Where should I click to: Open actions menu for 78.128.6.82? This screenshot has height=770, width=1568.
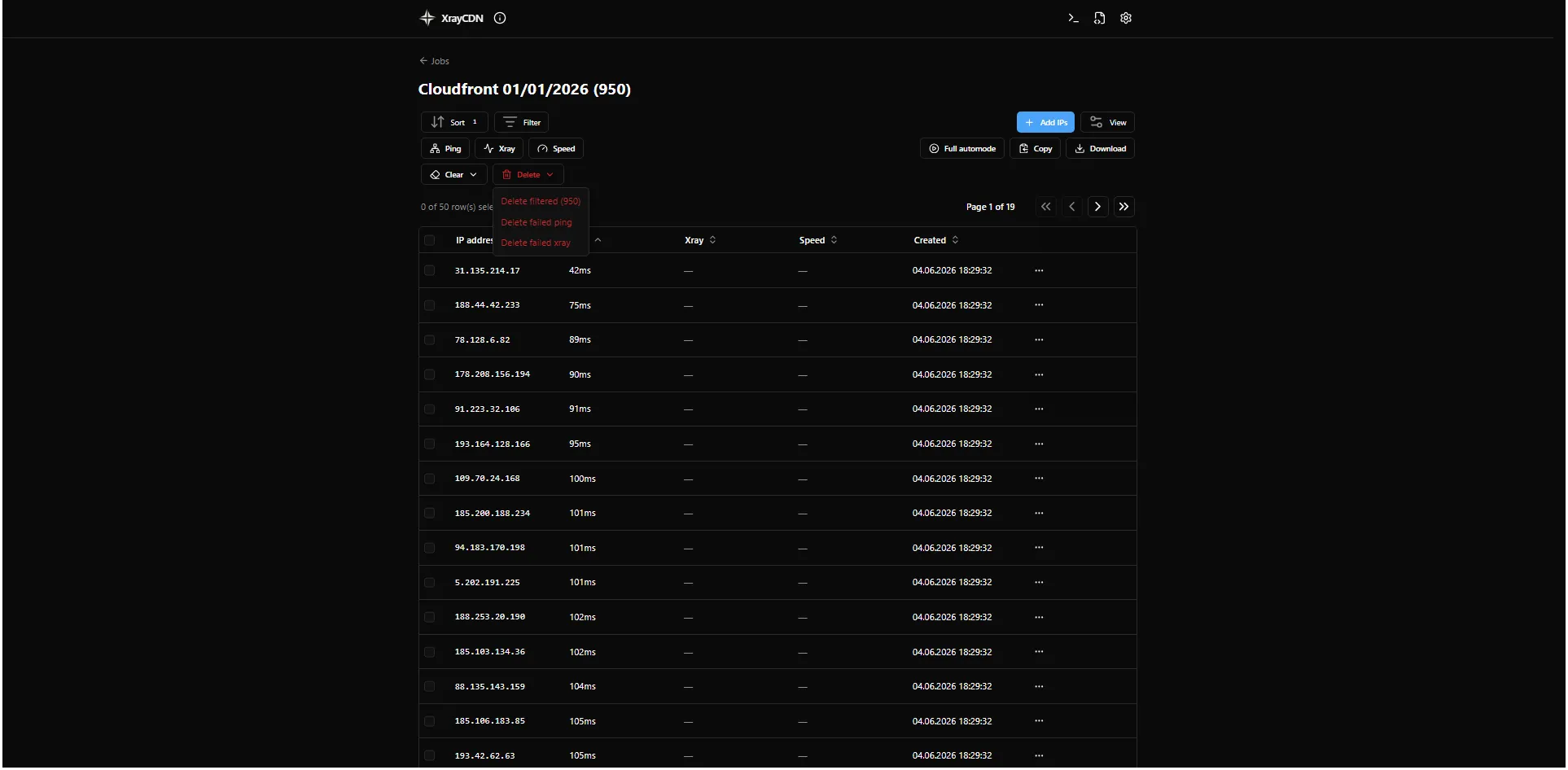1039,339
